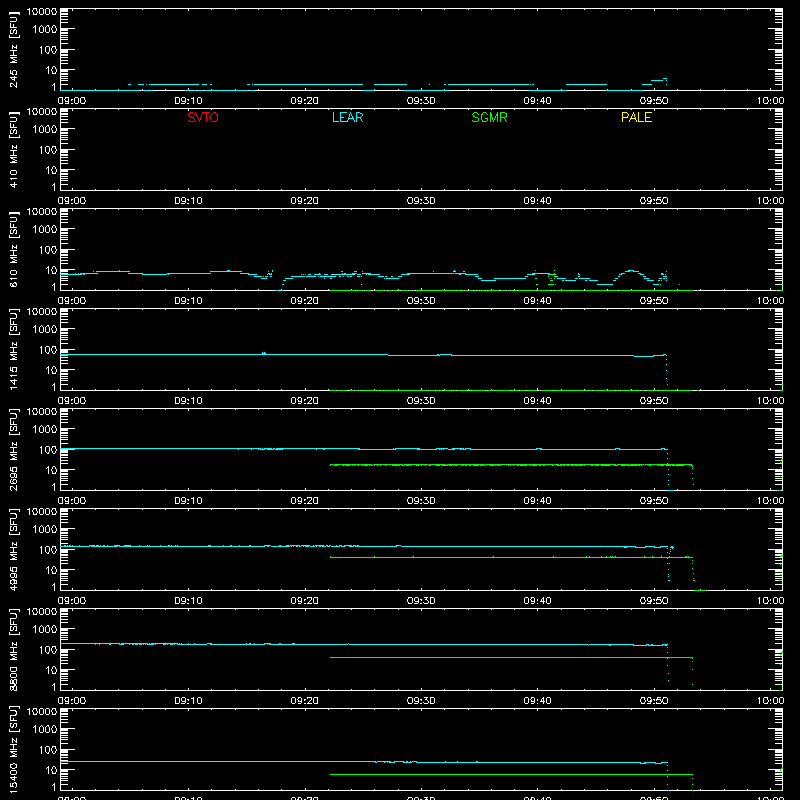
Task: Select the 245 MHz [SFU] axis title
Action: tap(13, 49)
